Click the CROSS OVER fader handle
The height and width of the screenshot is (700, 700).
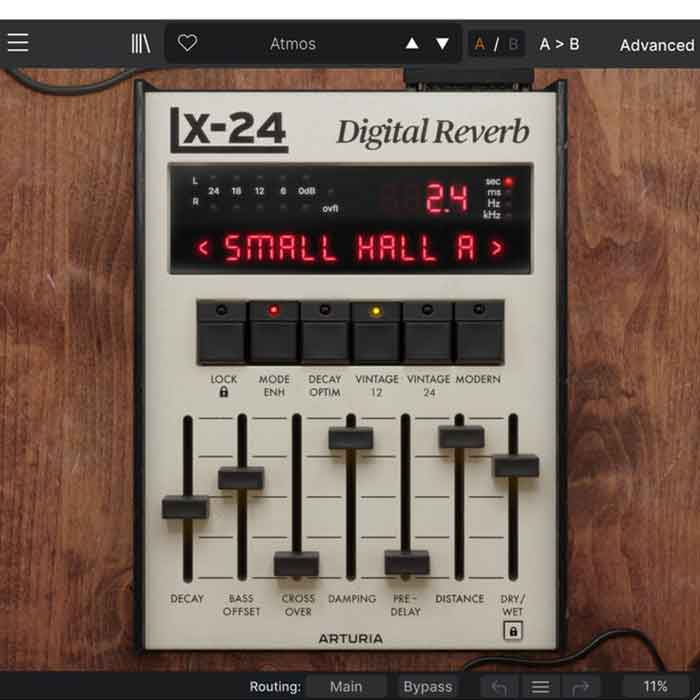tap(296, 563)
